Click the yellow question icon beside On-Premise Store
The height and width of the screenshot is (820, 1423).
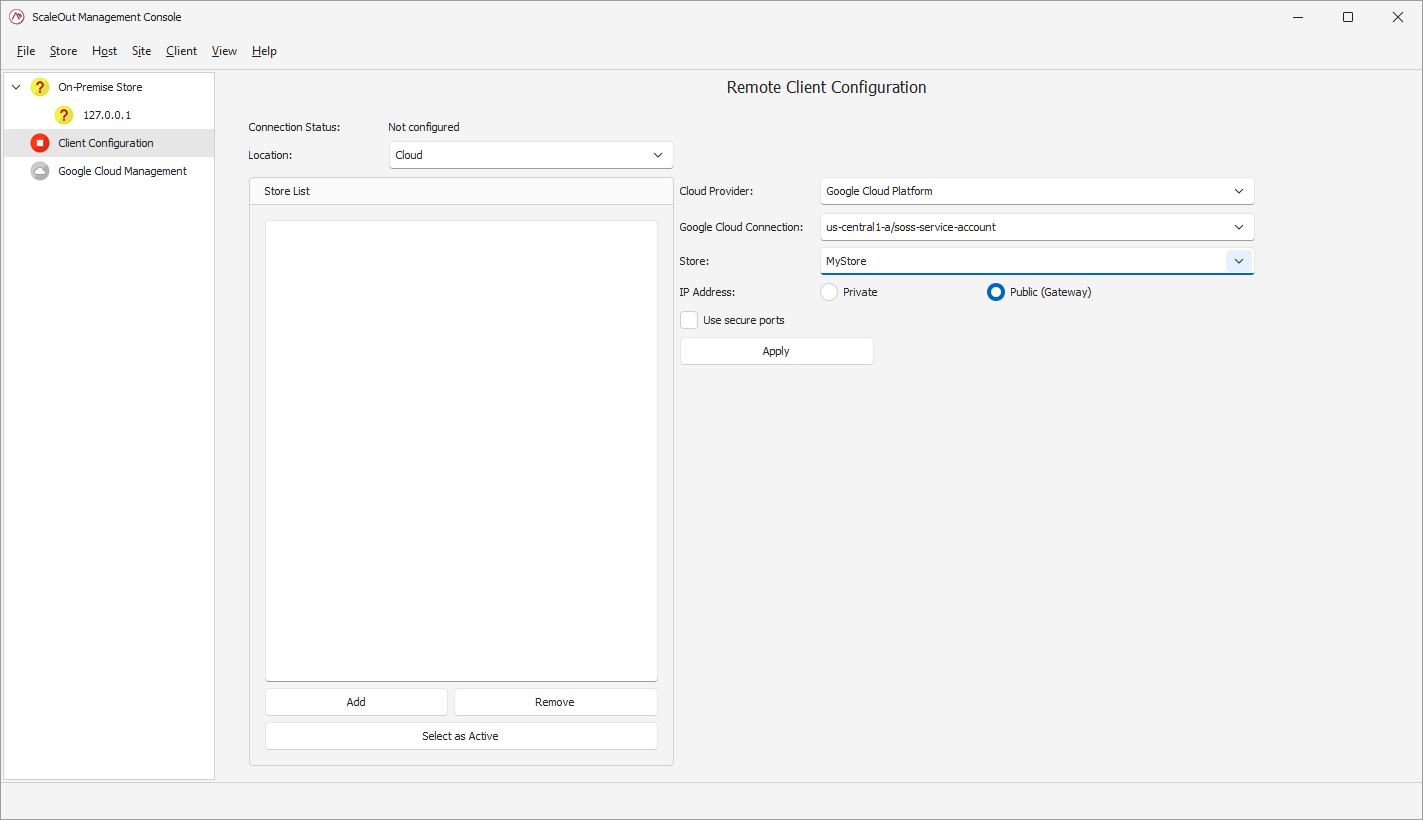pos(40,87)
